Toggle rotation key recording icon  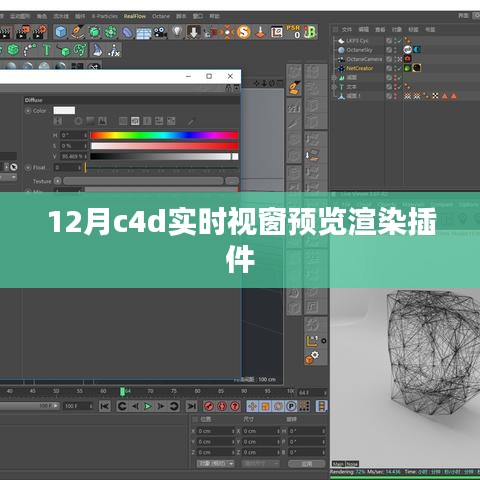pyautogui.click(x=278, y=406)
